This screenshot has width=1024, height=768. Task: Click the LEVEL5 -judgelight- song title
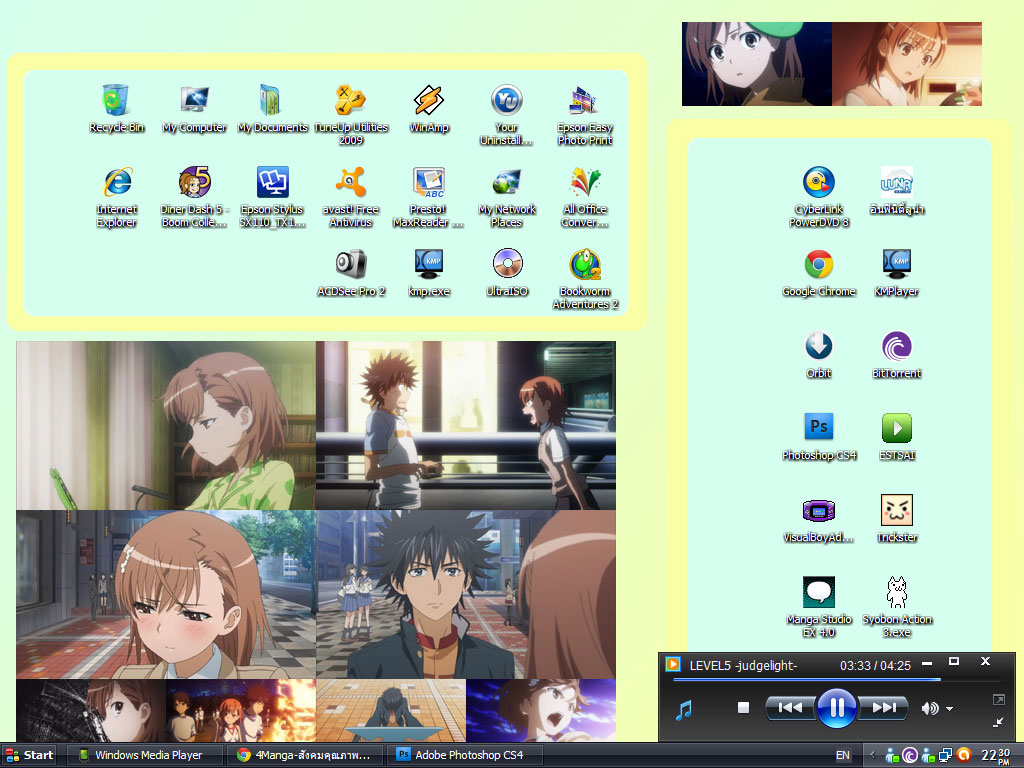(x=743, y=665)
